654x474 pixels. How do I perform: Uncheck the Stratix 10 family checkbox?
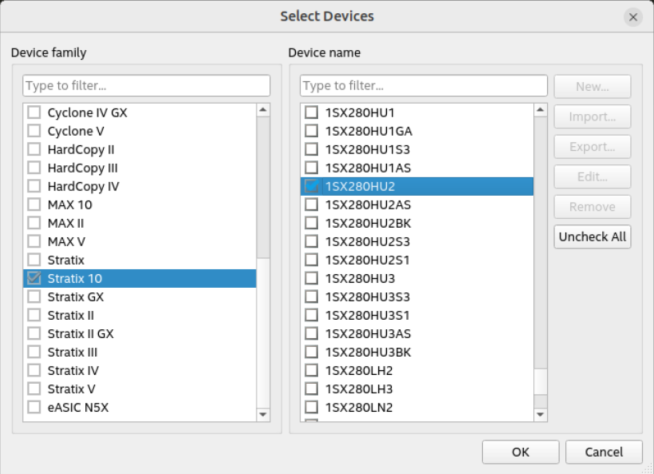(34, 278)
